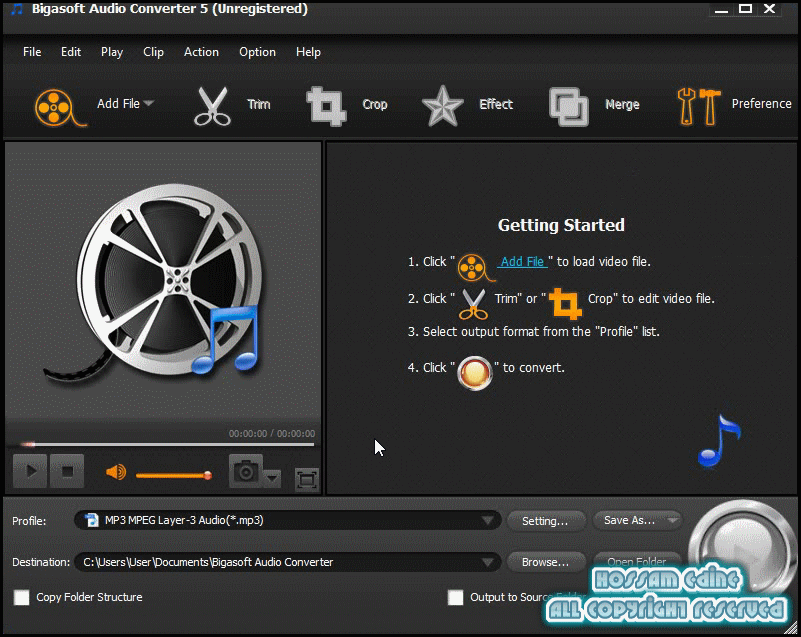Image resolution: width=801 pixels, height=637 pixels.
Task: Toggle full screen preview icon
Action: point(307,480)
